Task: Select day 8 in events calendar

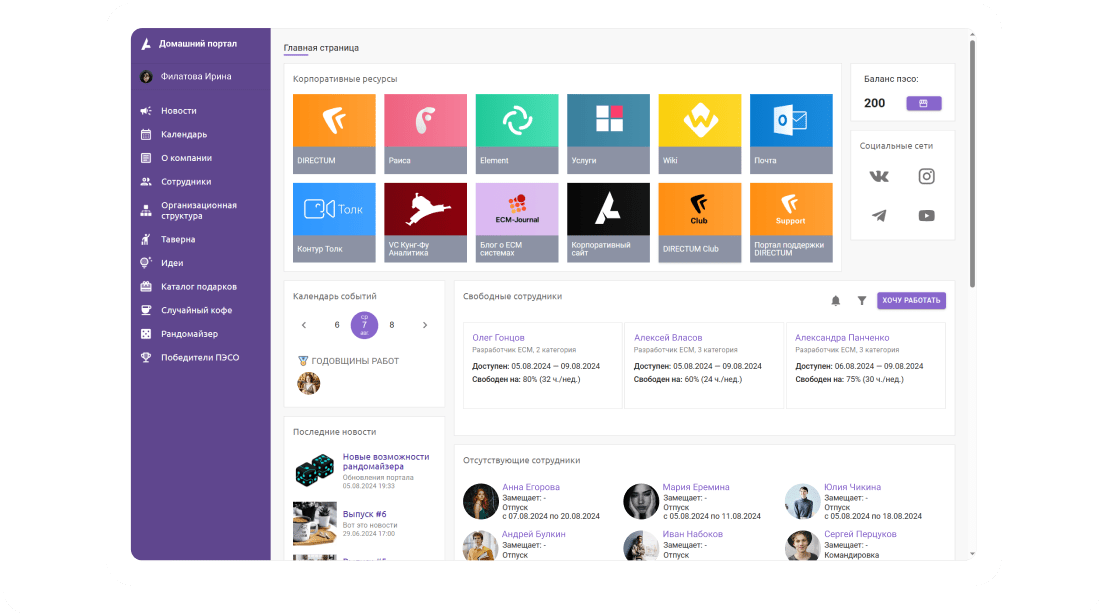Action: [391, 325]
